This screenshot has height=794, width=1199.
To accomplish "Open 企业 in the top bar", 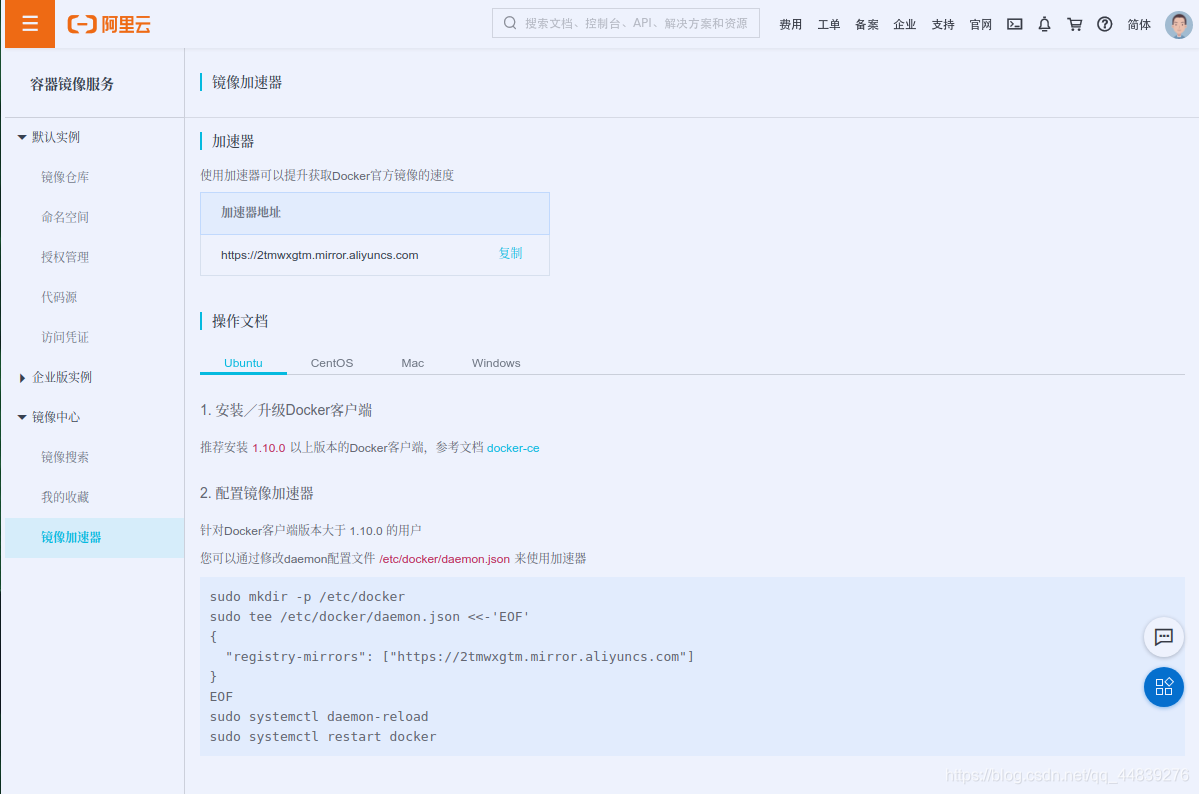I will pos(905,24).
